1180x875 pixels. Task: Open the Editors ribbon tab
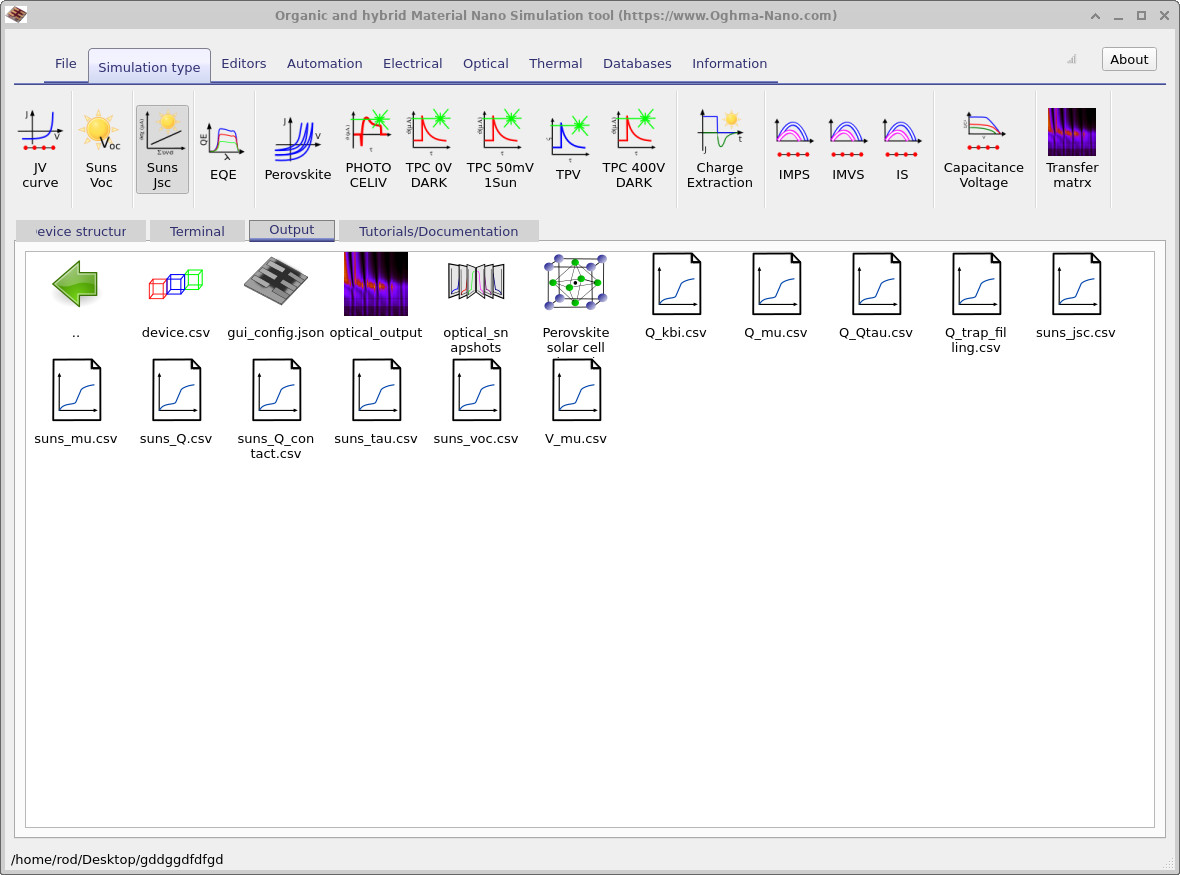(244, 63)
